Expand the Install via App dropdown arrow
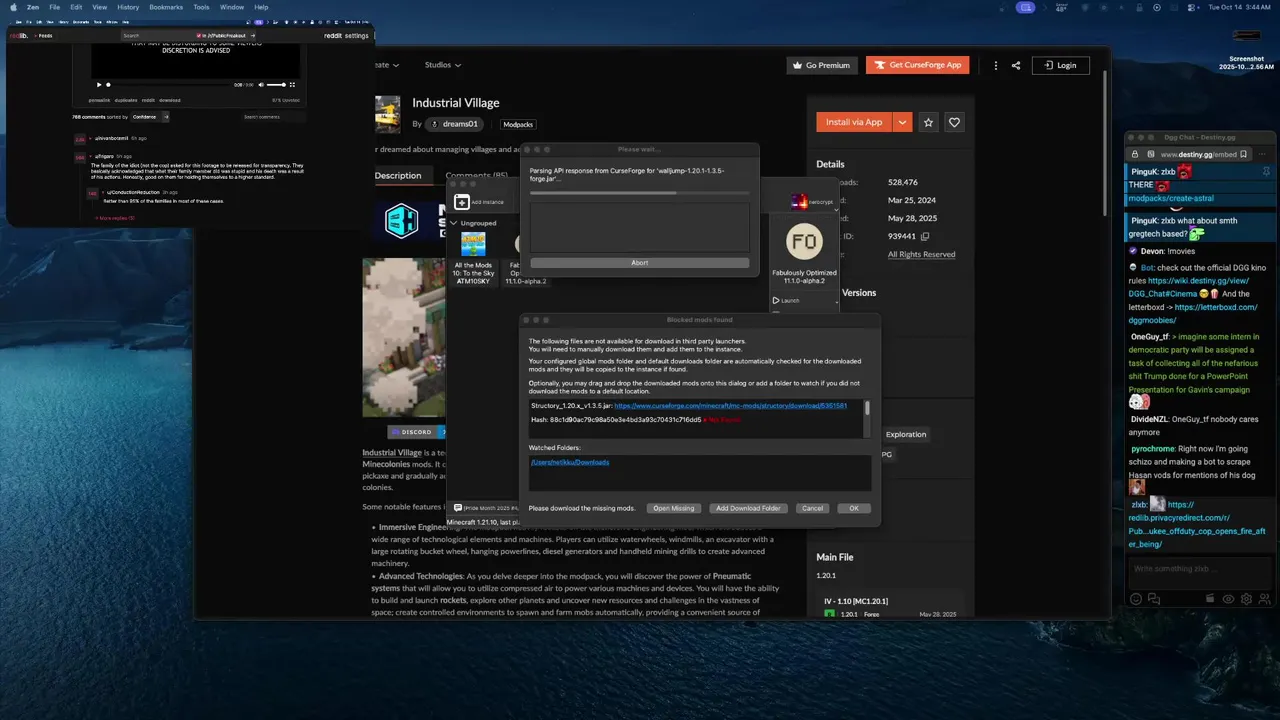The image size is (1280, 720). tap(903, 122)
